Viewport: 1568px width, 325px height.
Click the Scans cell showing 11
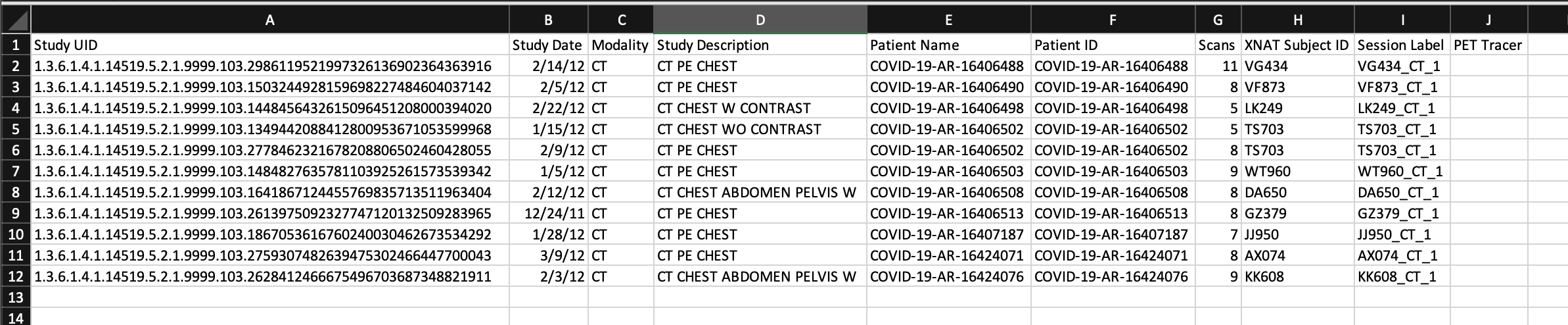(x=1217, y=66)
